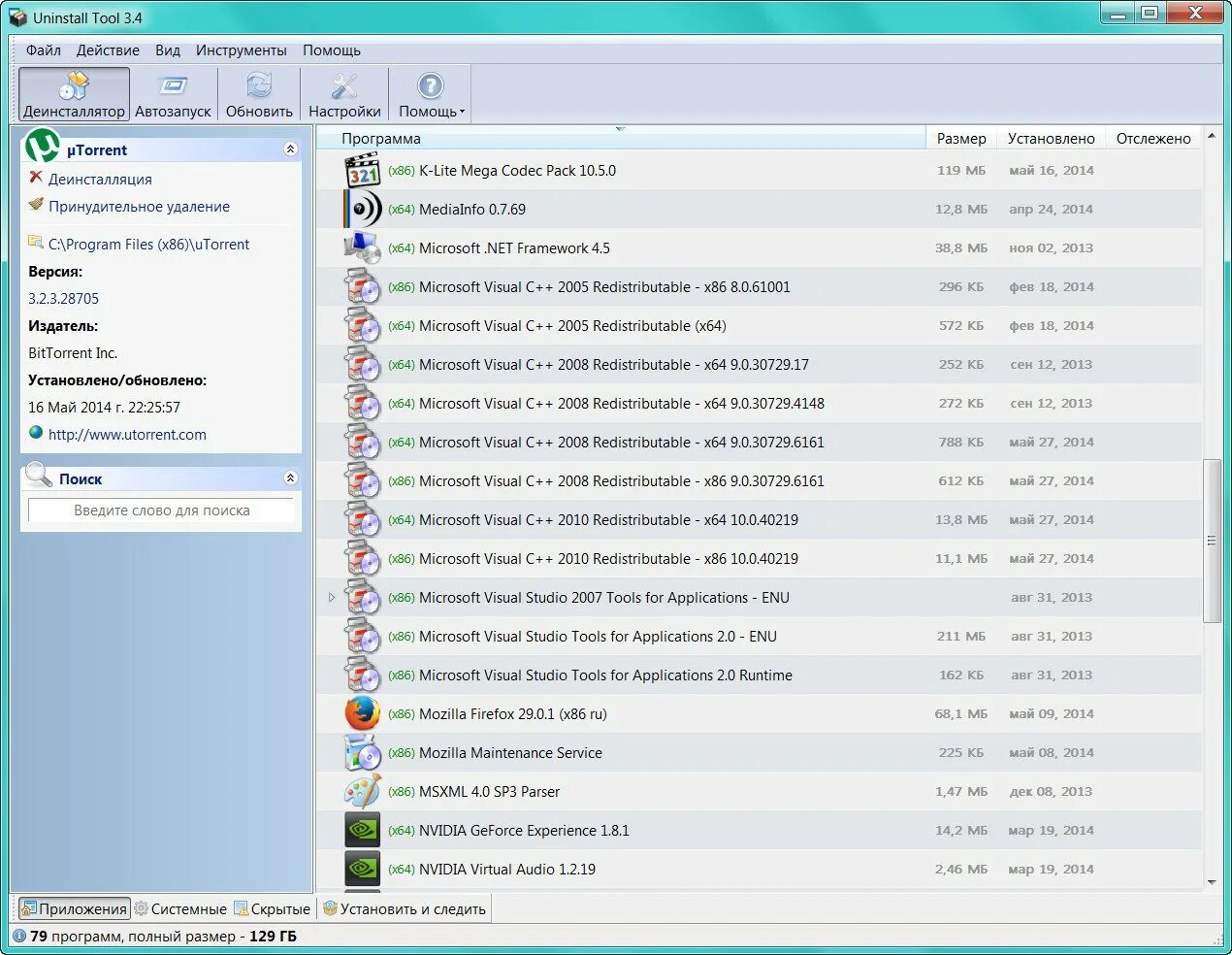The width and height of the screenshot is (1232, 955).
Task: Click version text 3.2.3.28705
Action: 63,299
